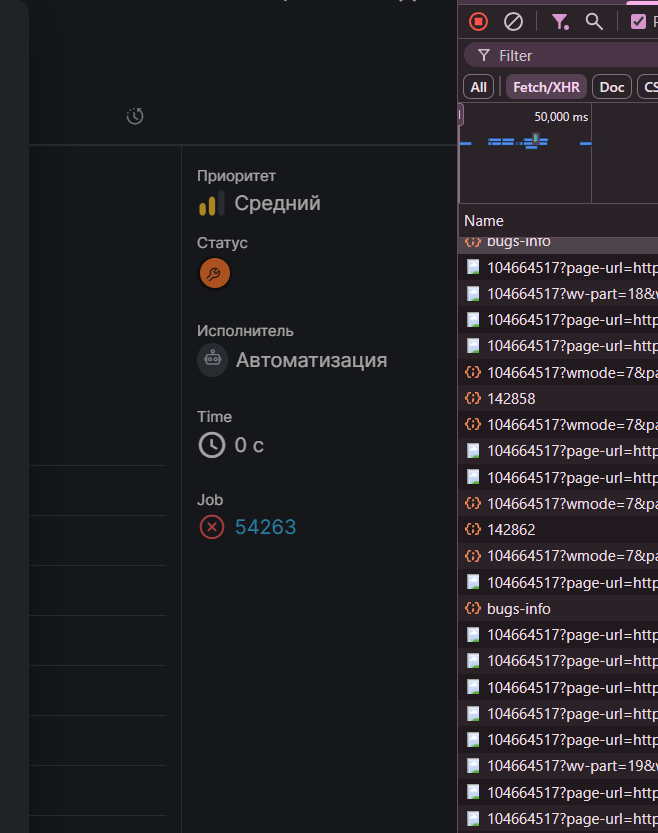
Task: Clear the network log
Action: click(x=513, y=21)
